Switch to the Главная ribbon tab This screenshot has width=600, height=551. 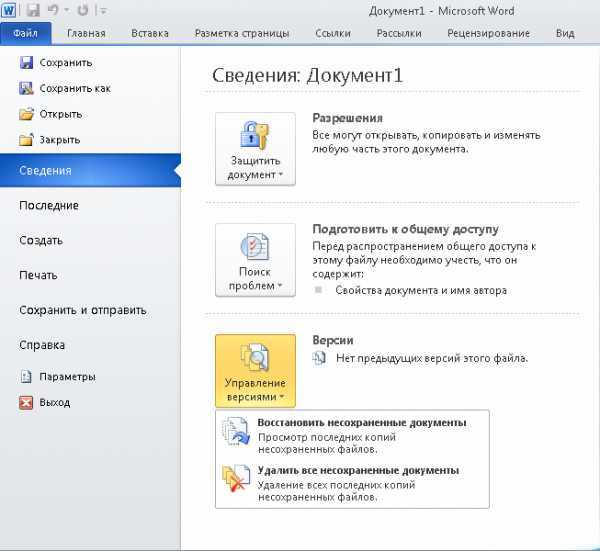pyautogui.click(x=86, y=33)
